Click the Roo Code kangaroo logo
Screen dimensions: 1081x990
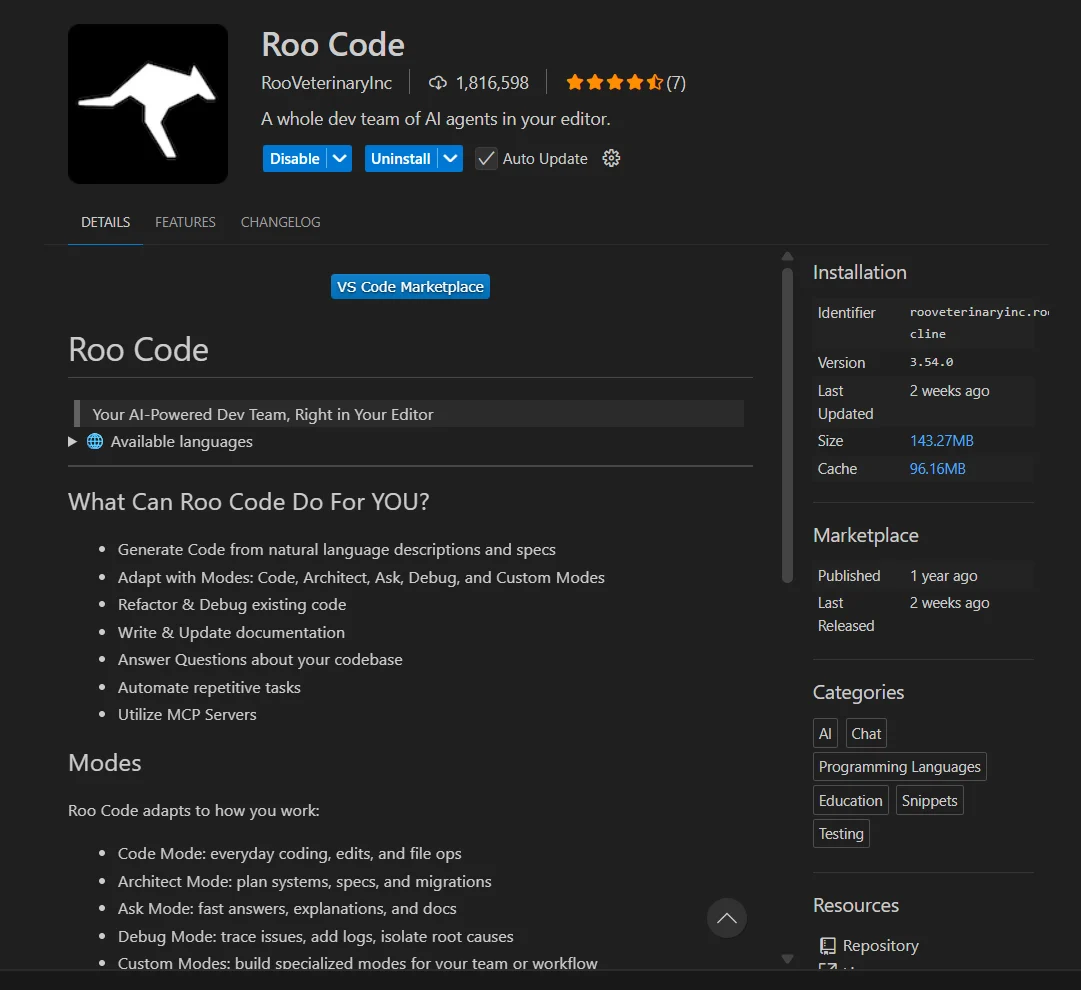point(148,104)
